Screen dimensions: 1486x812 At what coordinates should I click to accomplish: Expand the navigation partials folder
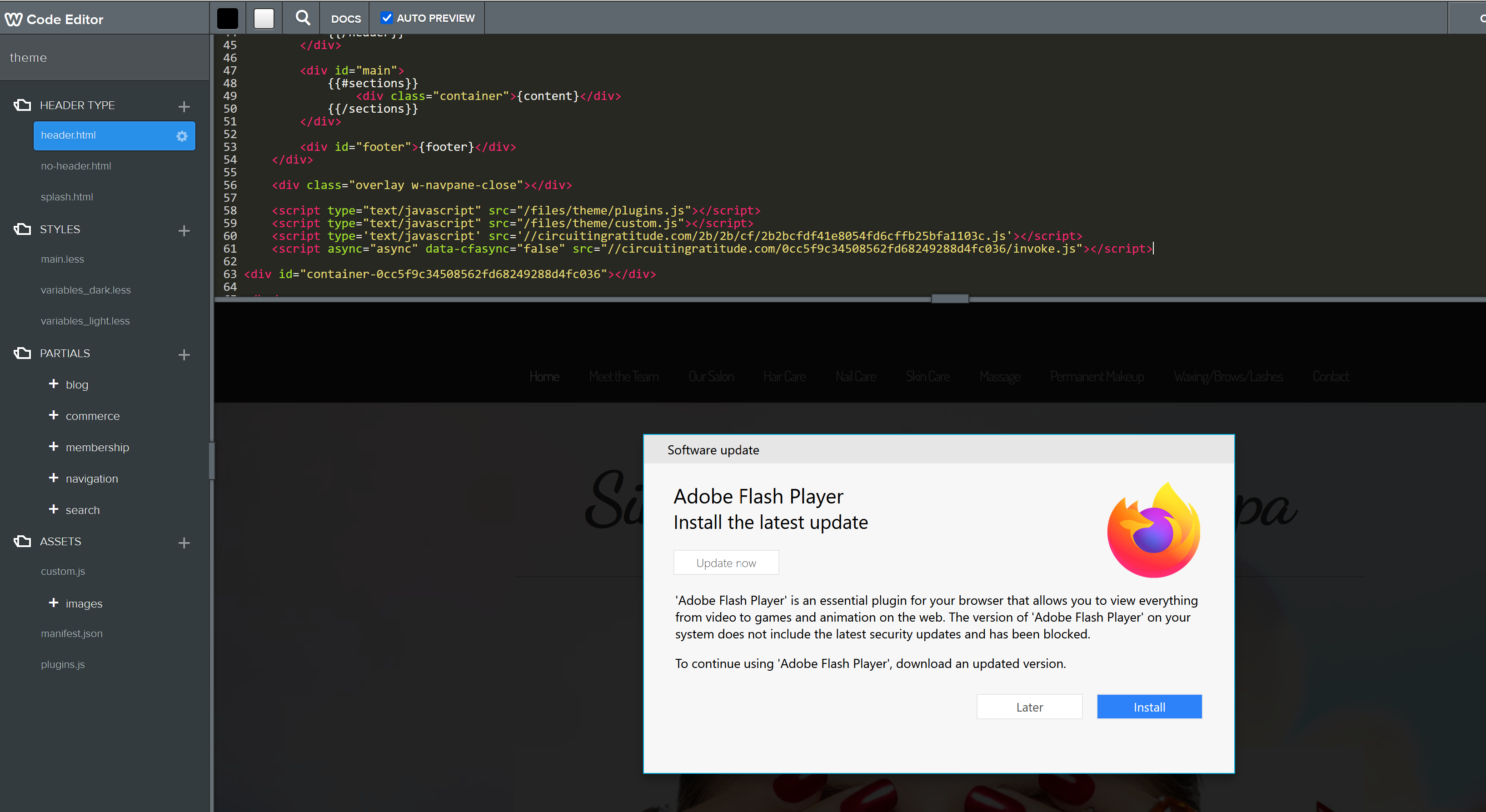pos(54,478)
